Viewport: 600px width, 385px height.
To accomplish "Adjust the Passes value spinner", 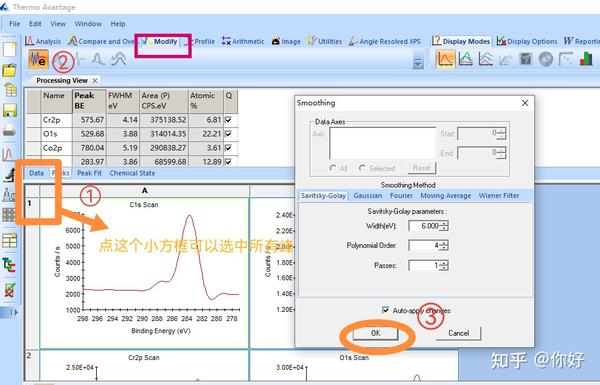I will 443,265.
